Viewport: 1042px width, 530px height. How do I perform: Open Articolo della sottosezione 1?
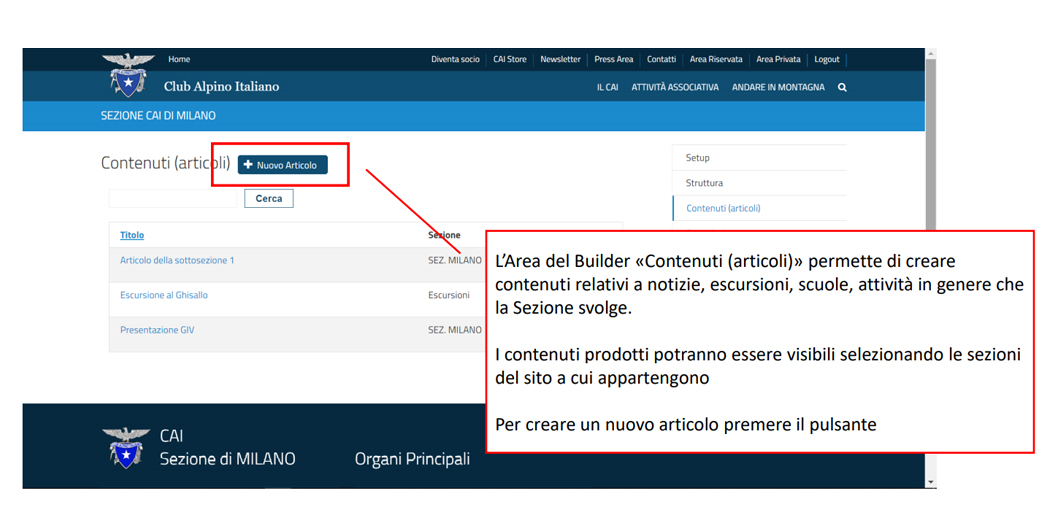pos(177,260)
